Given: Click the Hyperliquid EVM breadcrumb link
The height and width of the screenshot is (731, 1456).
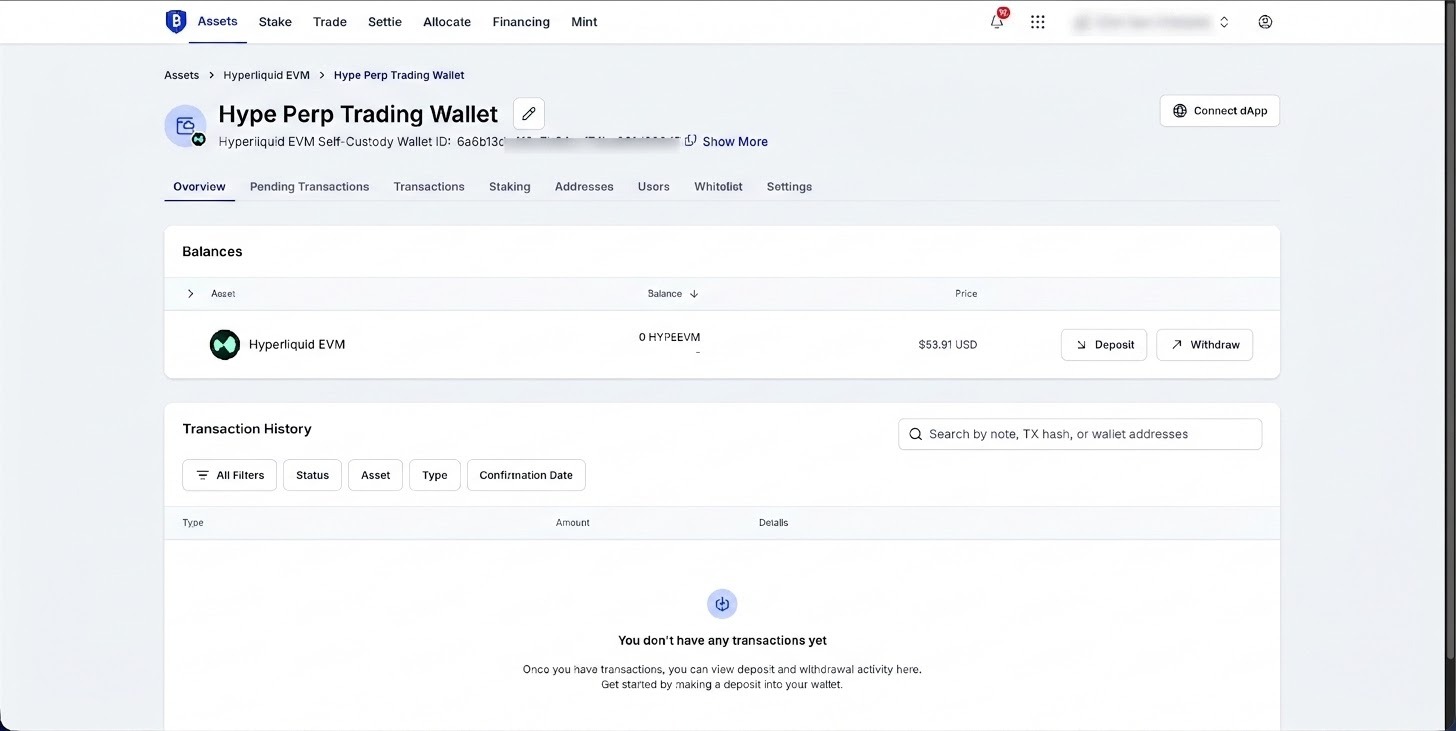Looking at the screenshot, I should [267, 75].
